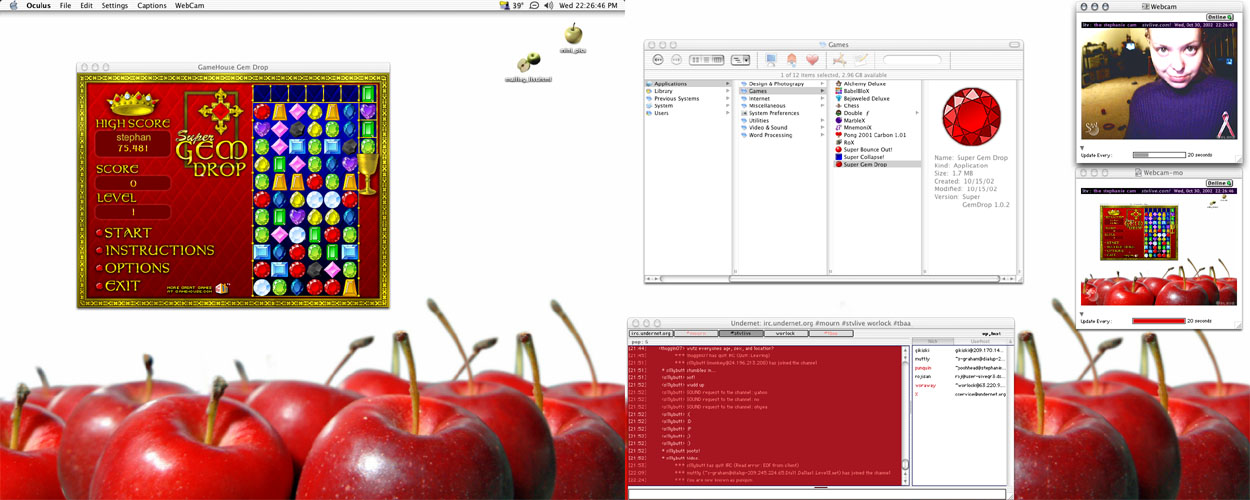Click the red gem preview image
This screenshot has height=500, width=1250.
click(973, 115)
